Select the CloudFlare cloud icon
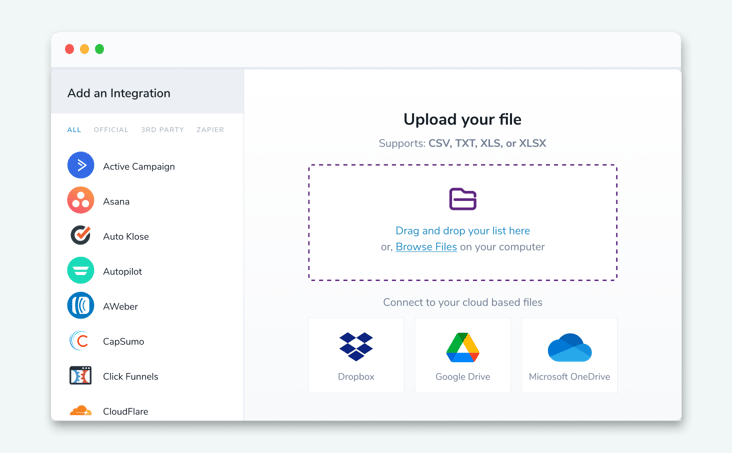 [x=81, y=410]
